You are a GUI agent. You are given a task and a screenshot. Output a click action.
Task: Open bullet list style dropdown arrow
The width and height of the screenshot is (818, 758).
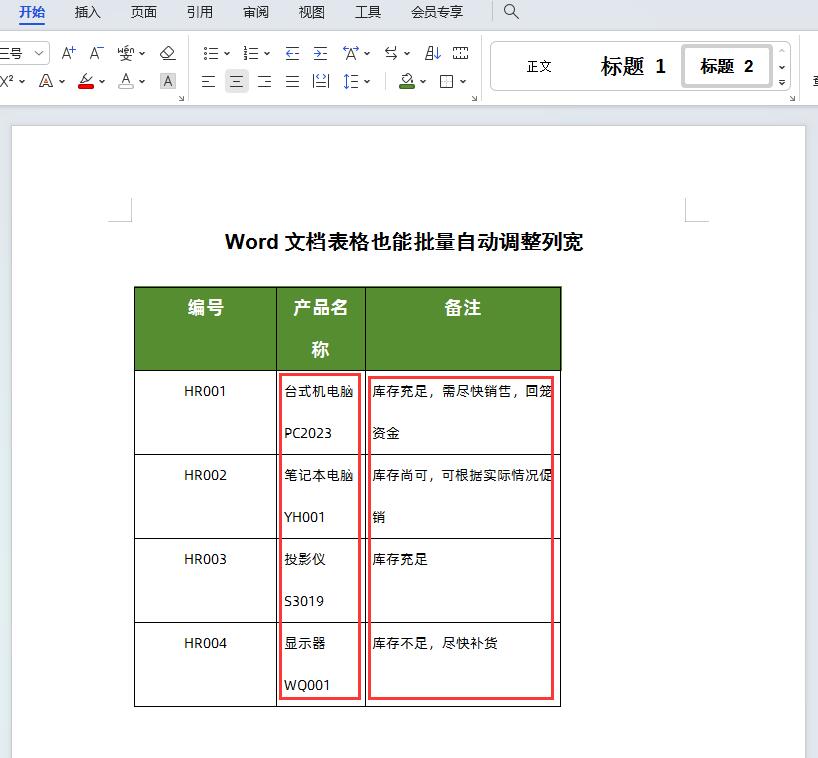pyautogui.click(x=227, y=53)
